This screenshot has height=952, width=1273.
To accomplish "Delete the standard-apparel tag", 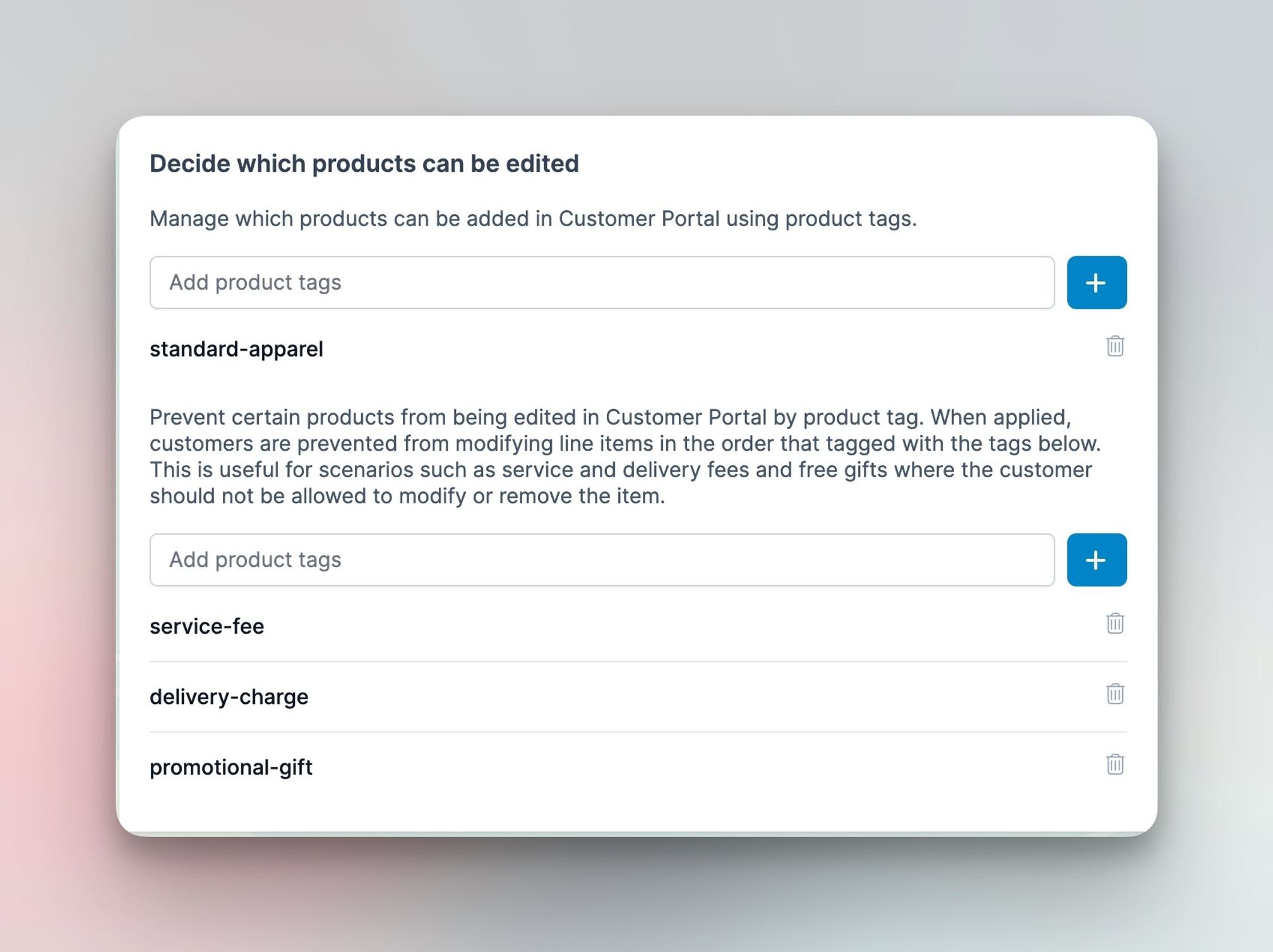I will click(1115, 347).
